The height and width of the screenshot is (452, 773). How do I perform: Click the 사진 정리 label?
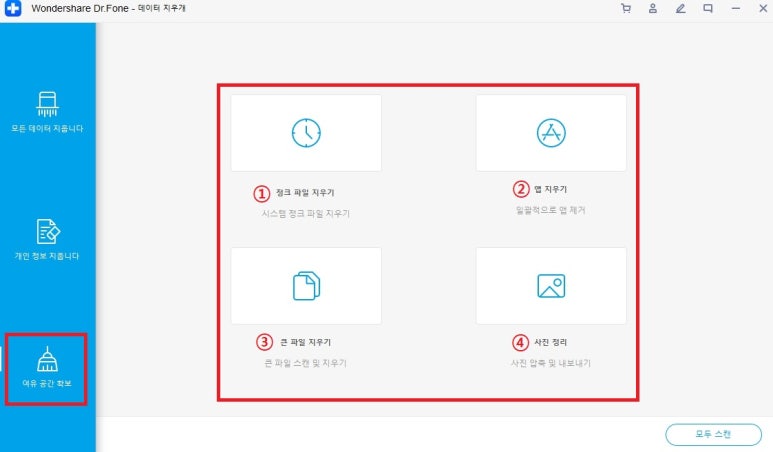[552, 342]
